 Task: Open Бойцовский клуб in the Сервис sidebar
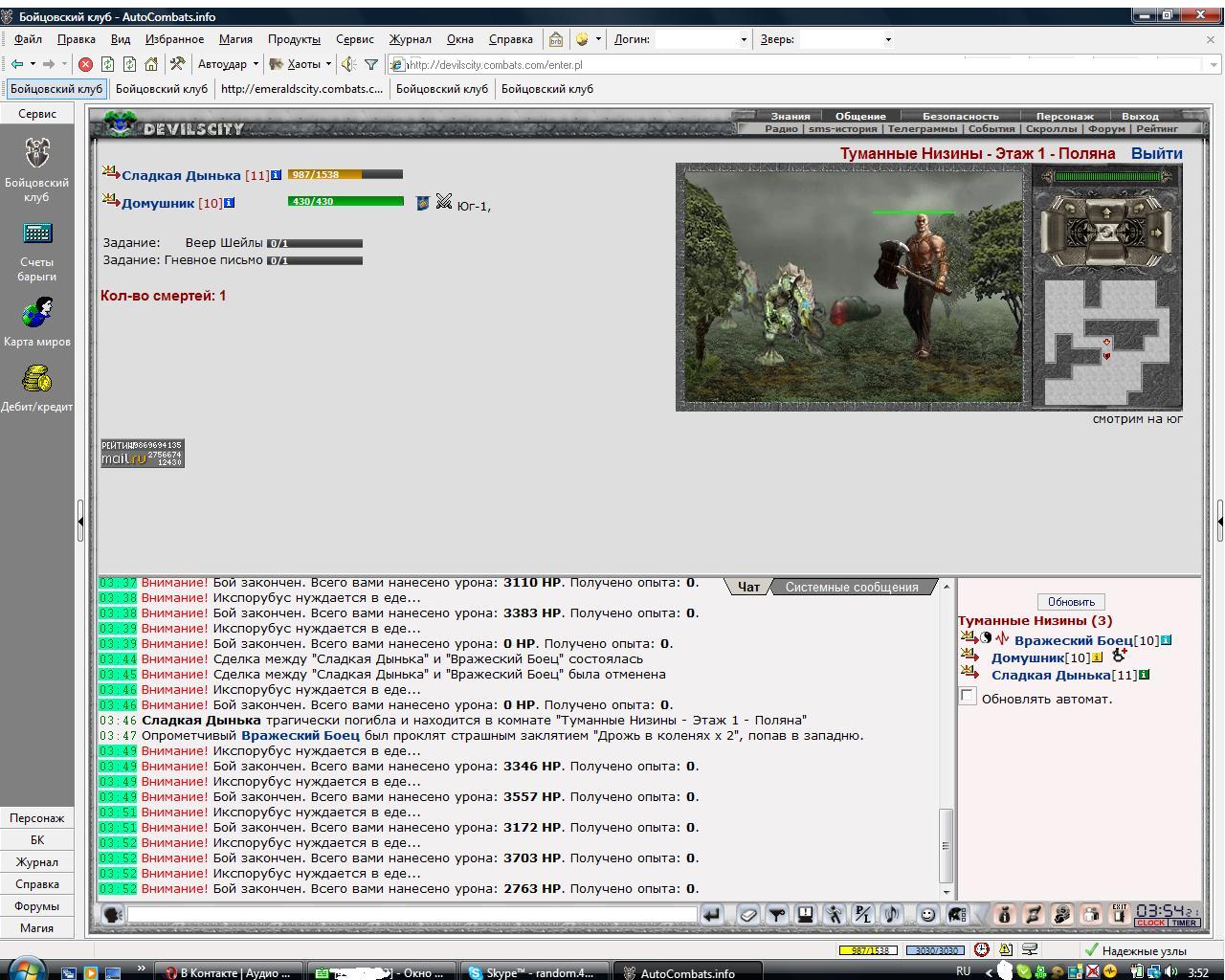tap(36, 169)
